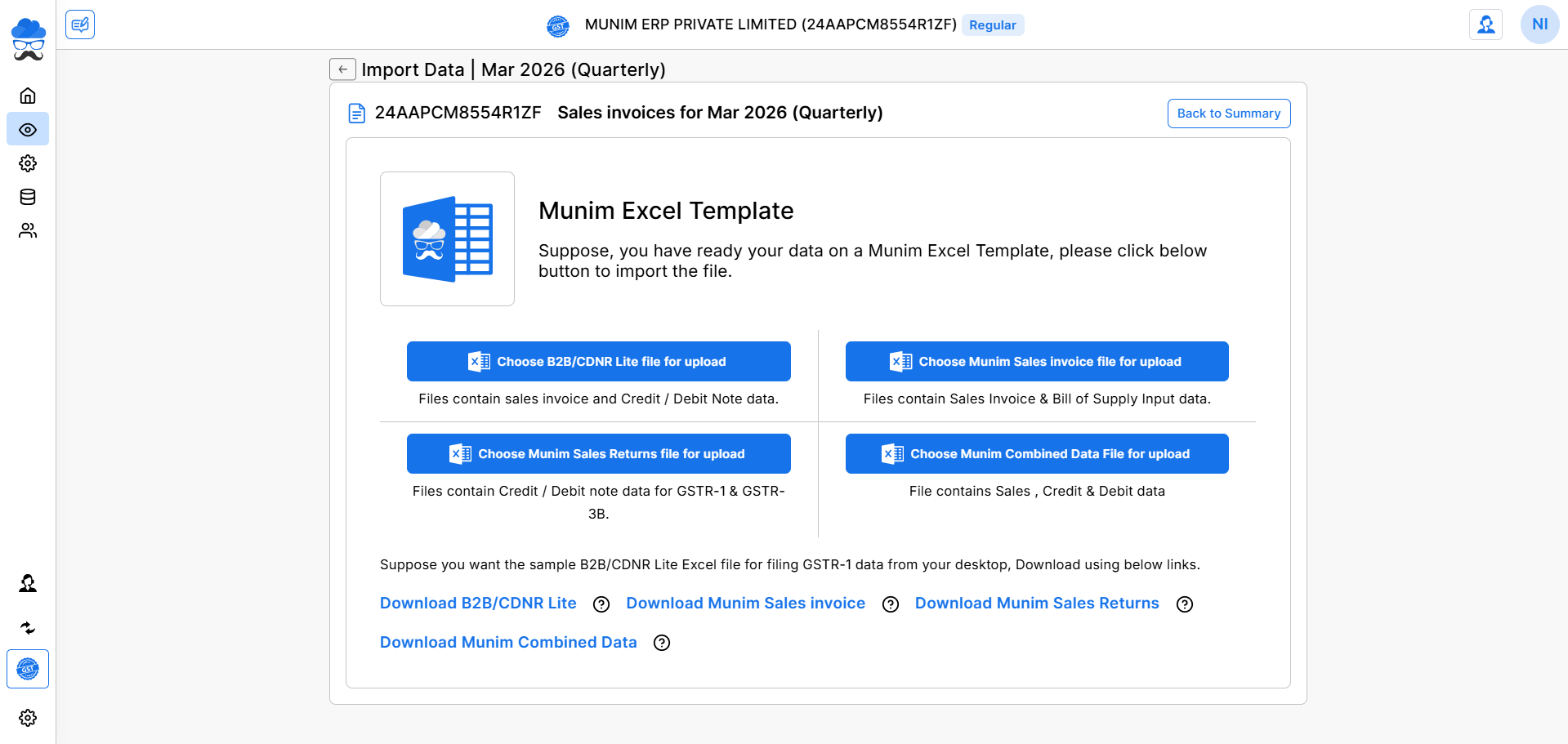
Task: Click the edit note icon at top left
Action: click(x=80, y=25)
